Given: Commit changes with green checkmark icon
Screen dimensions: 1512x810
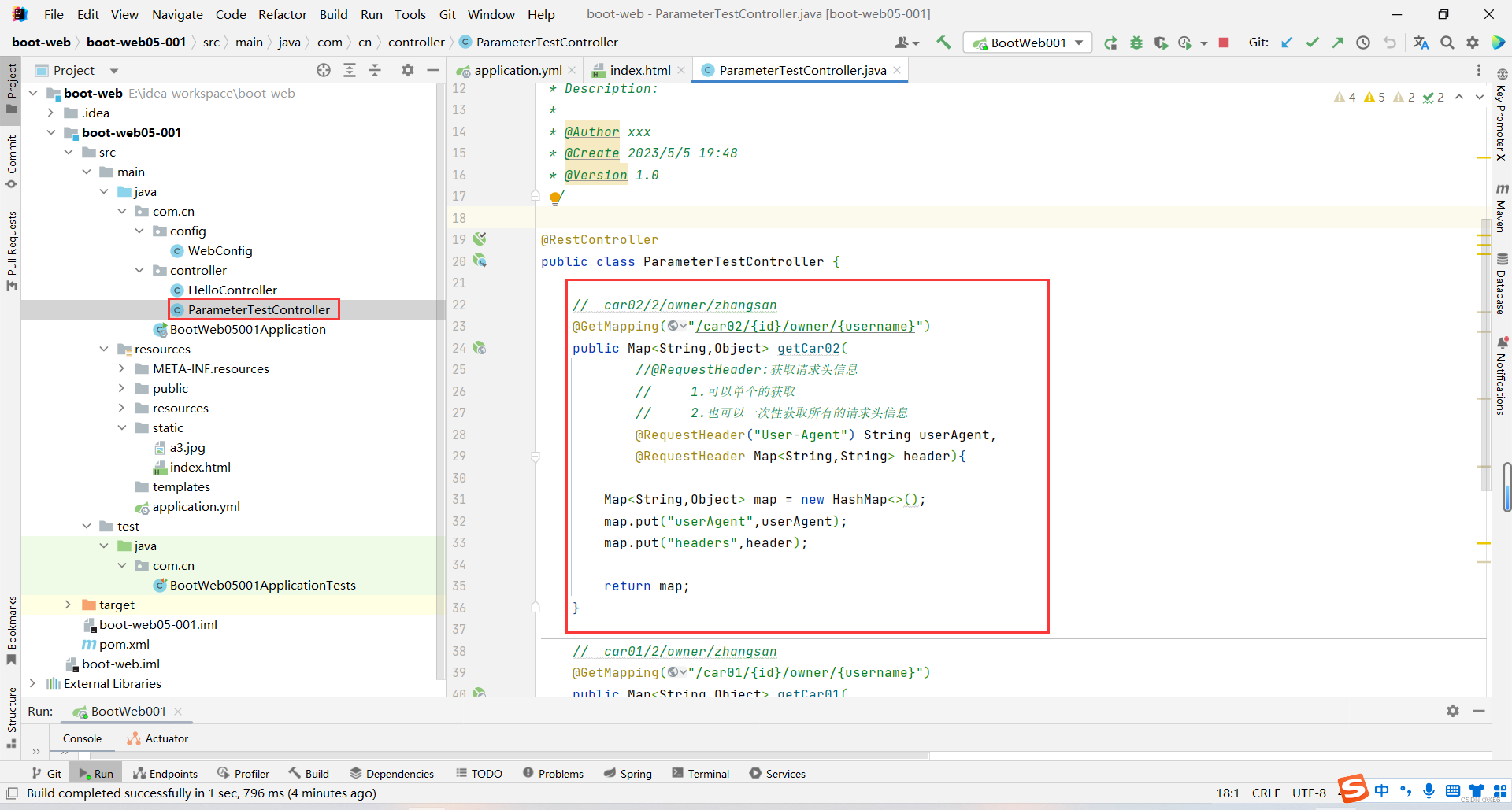Looking at the screenshot, I should point(1312,43).
